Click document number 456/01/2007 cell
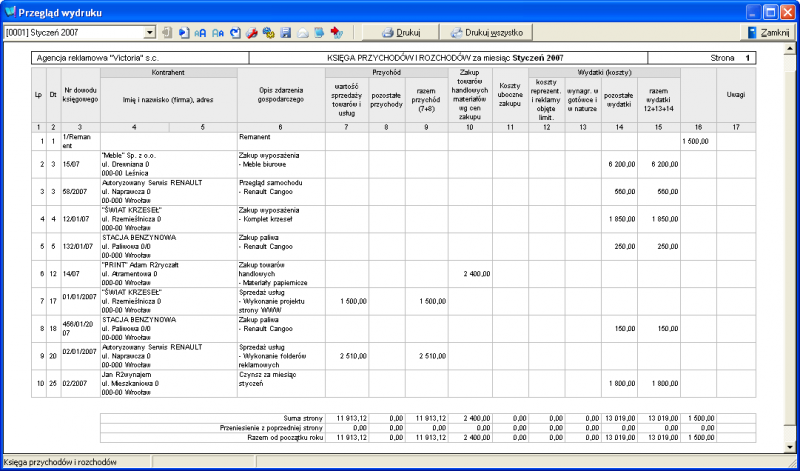Viewport: 800px width, 471px height. 81,329
